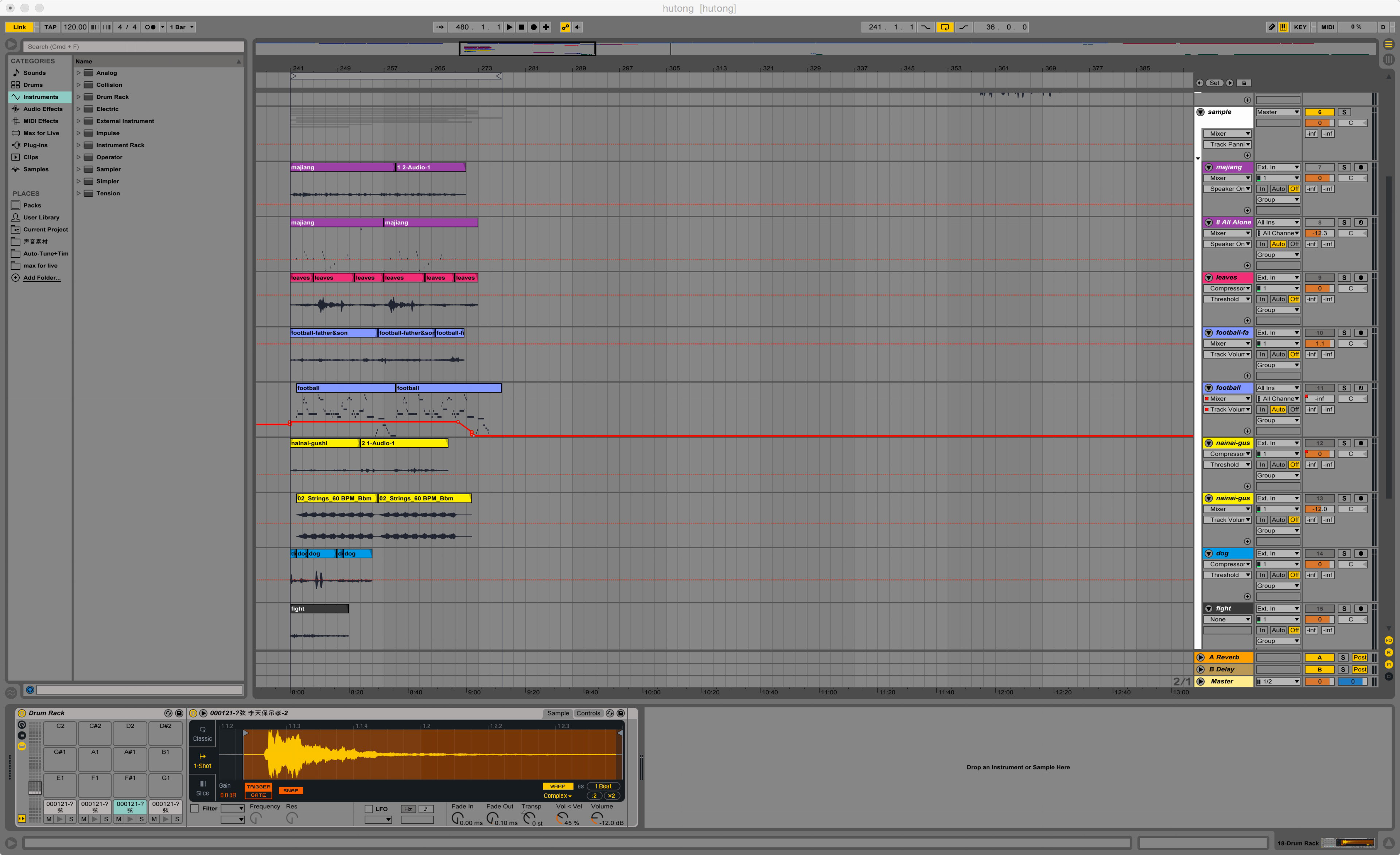1400x855 pixels.
Task: Toggle Drum Rack devices view icon
Action: click(x=22, y=746)
